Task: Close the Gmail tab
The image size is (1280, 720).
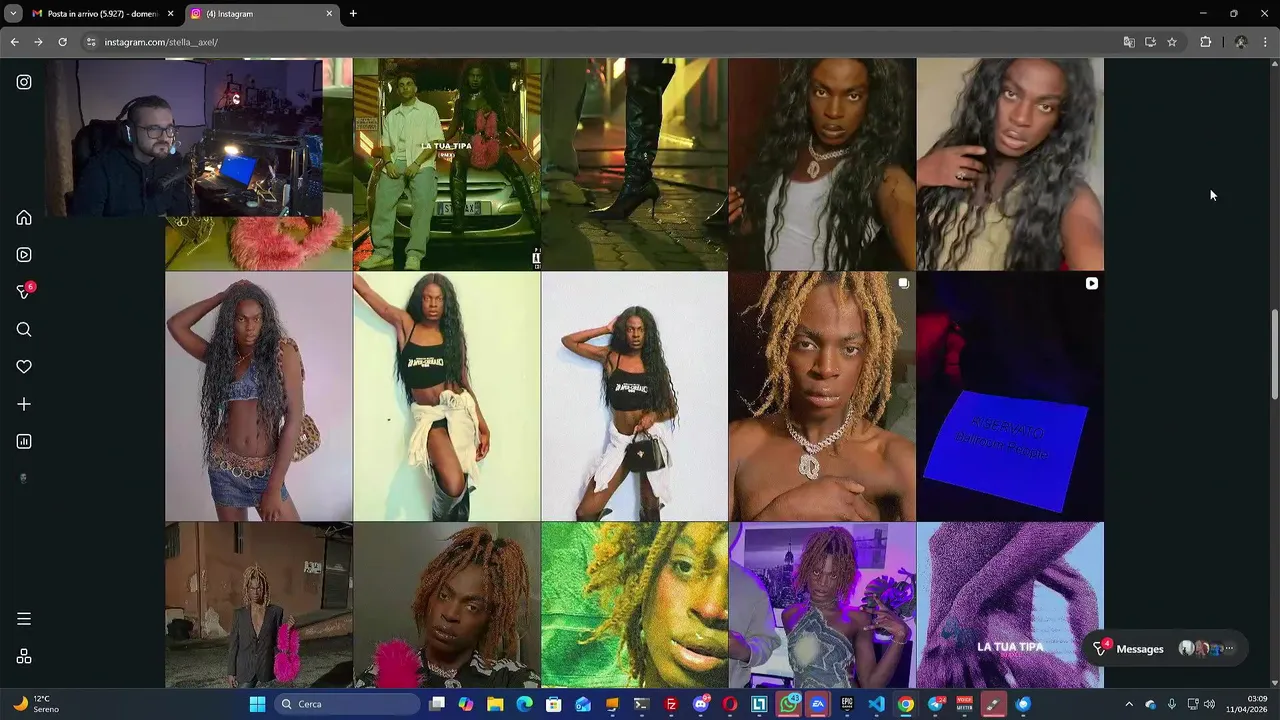Action: (x=170, y=14)
